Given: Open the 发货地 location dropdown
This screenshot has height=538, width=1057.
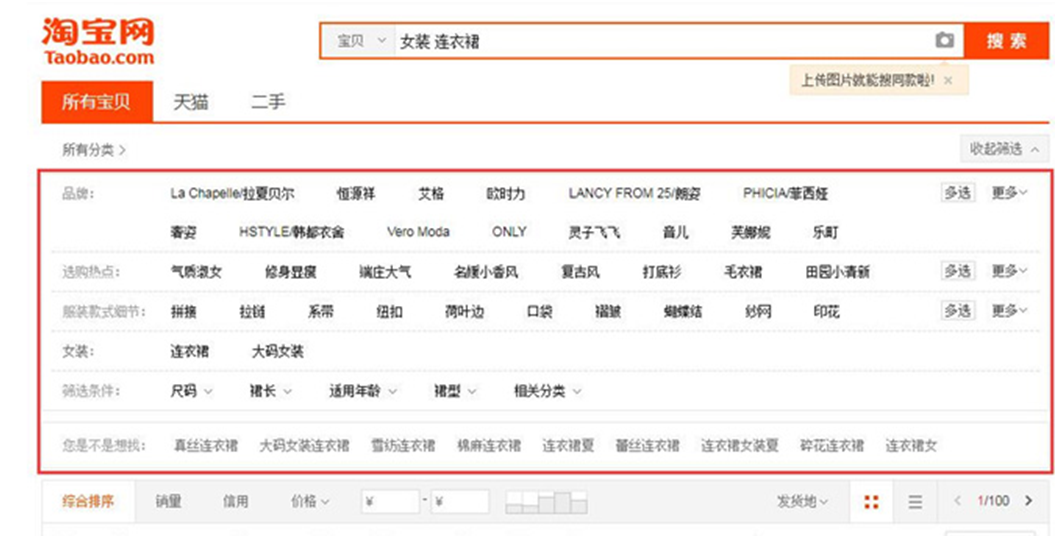Looking at the screenshot, I should 802,501.
